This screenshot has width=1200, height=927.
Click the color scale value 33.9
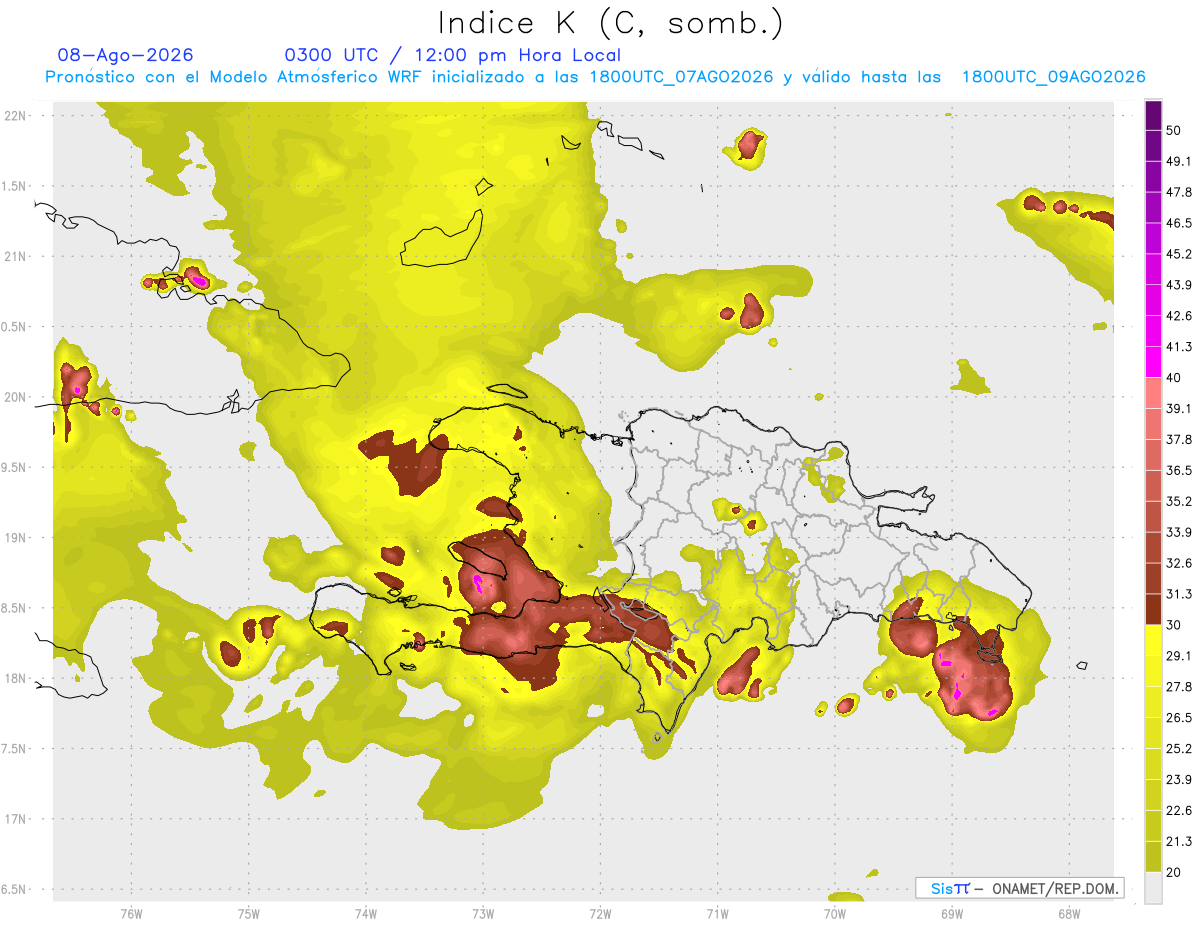coord(1180,532)
